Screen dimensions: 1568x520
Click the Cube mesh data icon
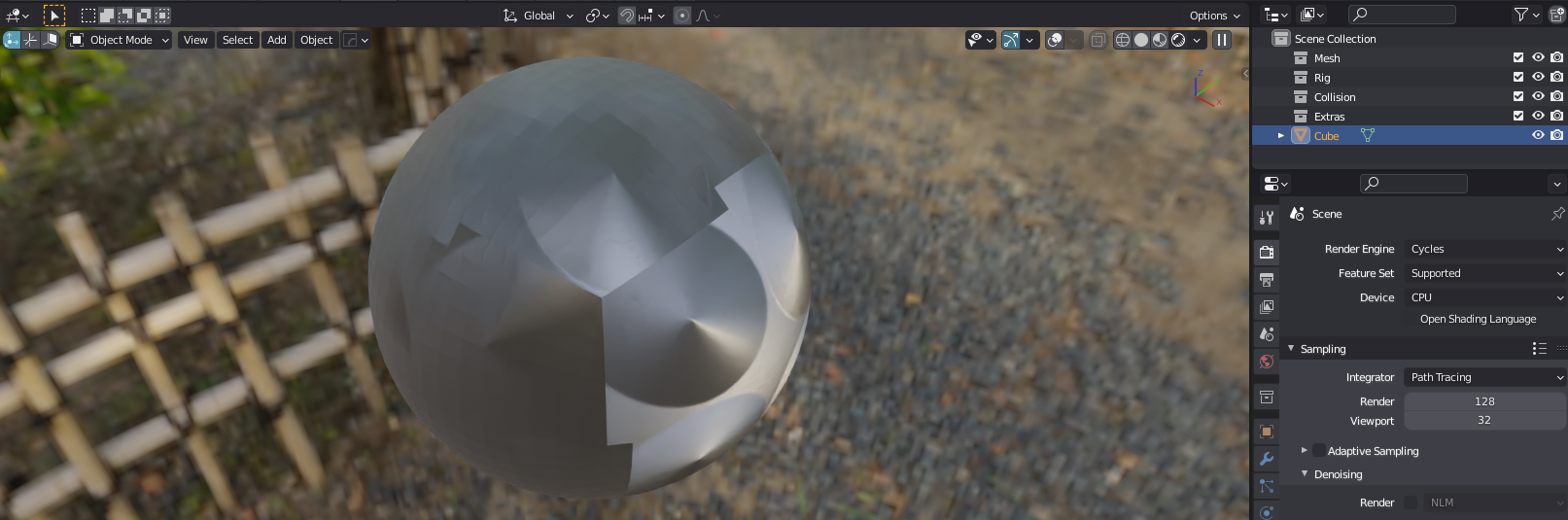tap(1367, 136)
